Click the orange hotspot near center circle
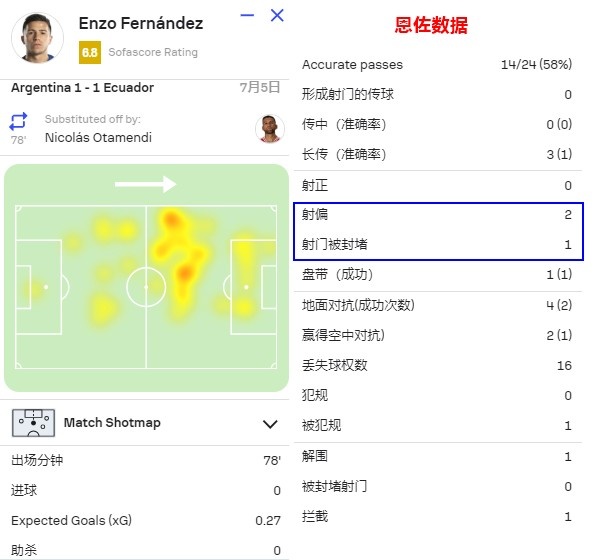This screenshot has height=560, width=600. pos(185,273)
